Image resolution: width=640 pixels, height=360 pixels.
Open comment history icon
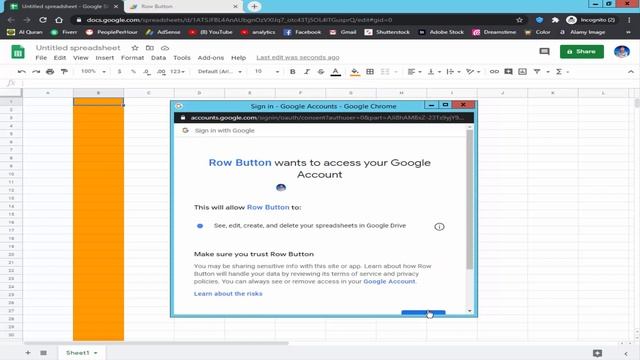point(544,51)
